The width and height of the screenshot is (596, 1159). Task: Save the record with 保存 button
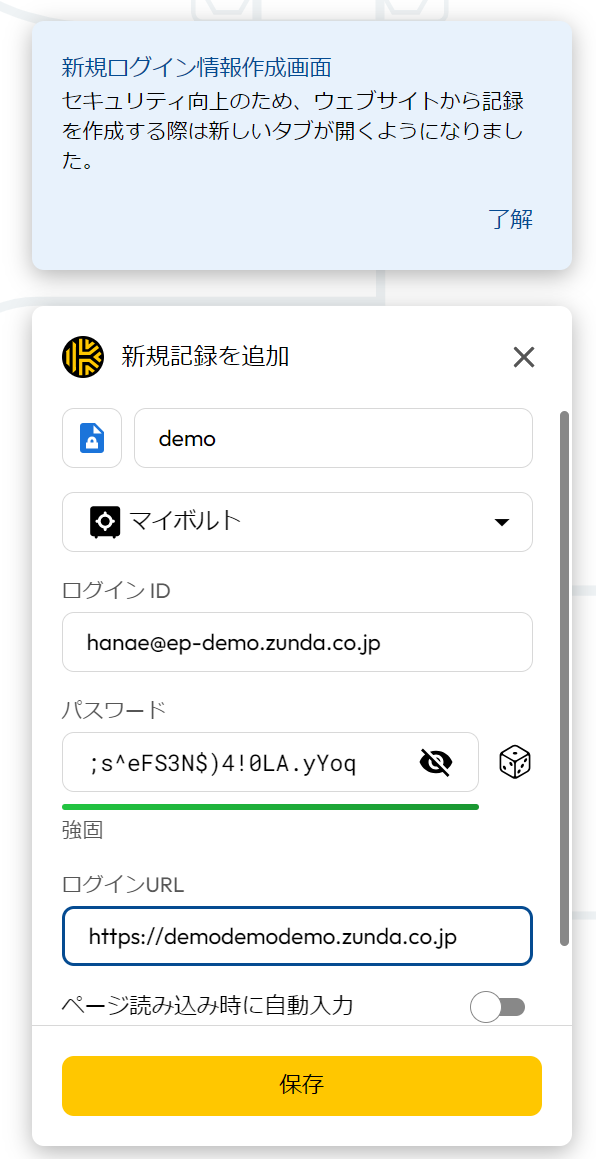302,1086
